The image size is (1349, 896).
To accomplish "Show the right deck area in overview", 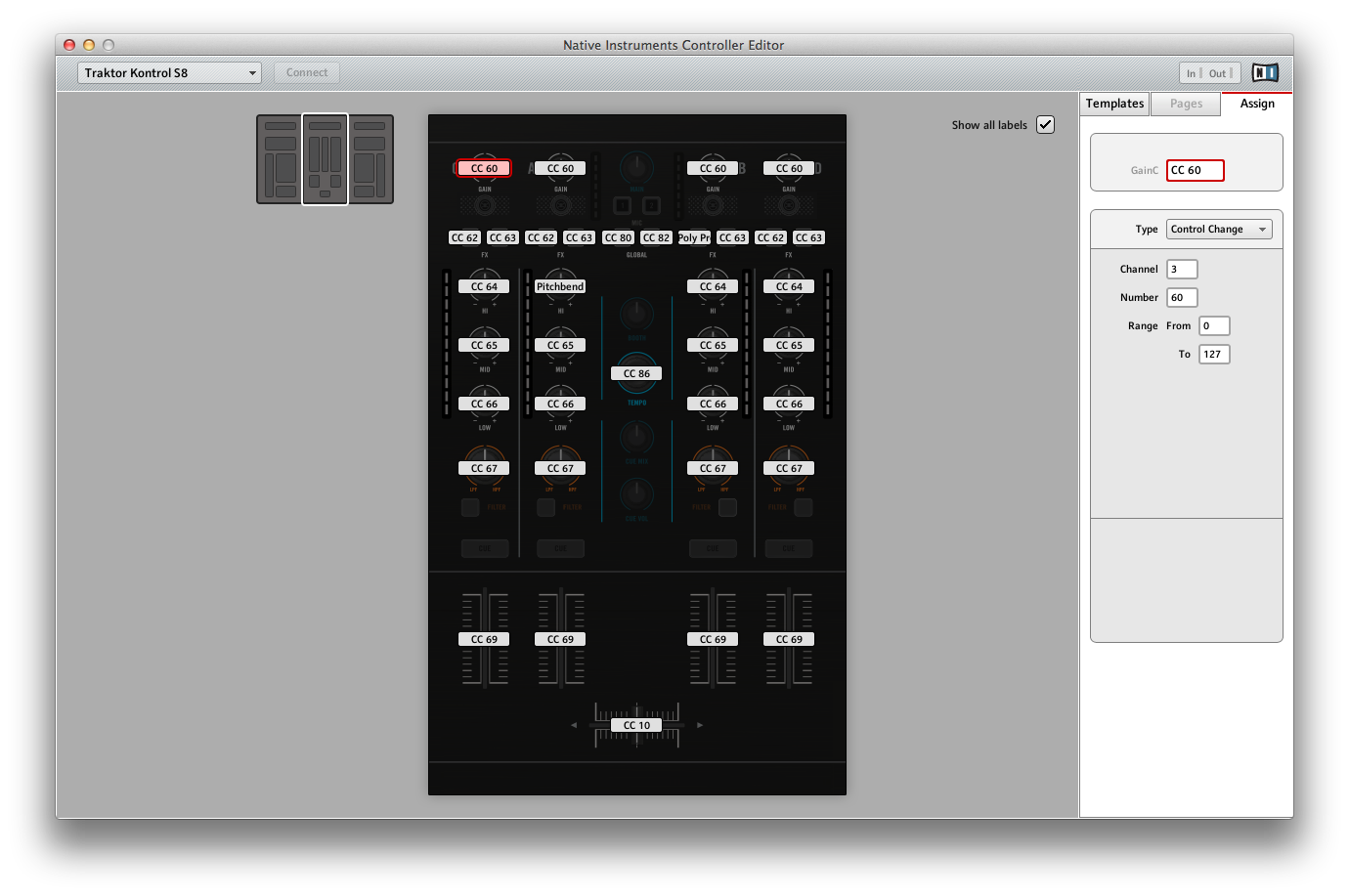I will tap(370, 159).
